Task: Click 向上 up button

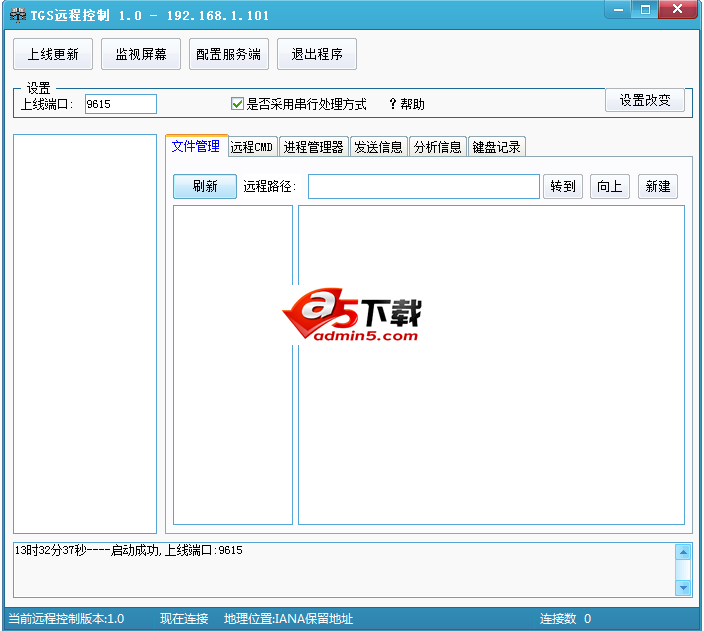Action: 610,186
